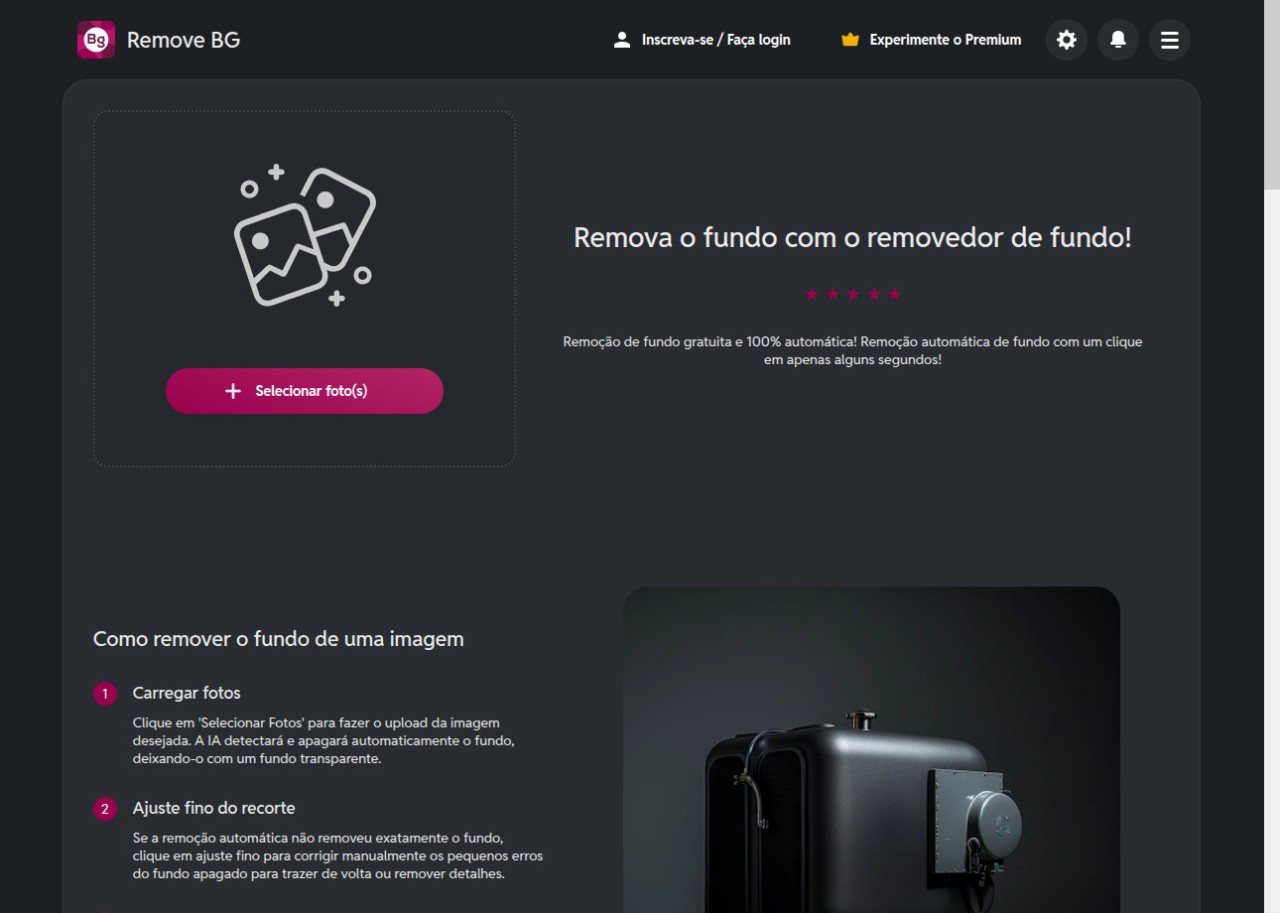1280x913 pixels.
Task: Click Experimente o Premium link
Action: pyautogui.click(x=945, y=40)
